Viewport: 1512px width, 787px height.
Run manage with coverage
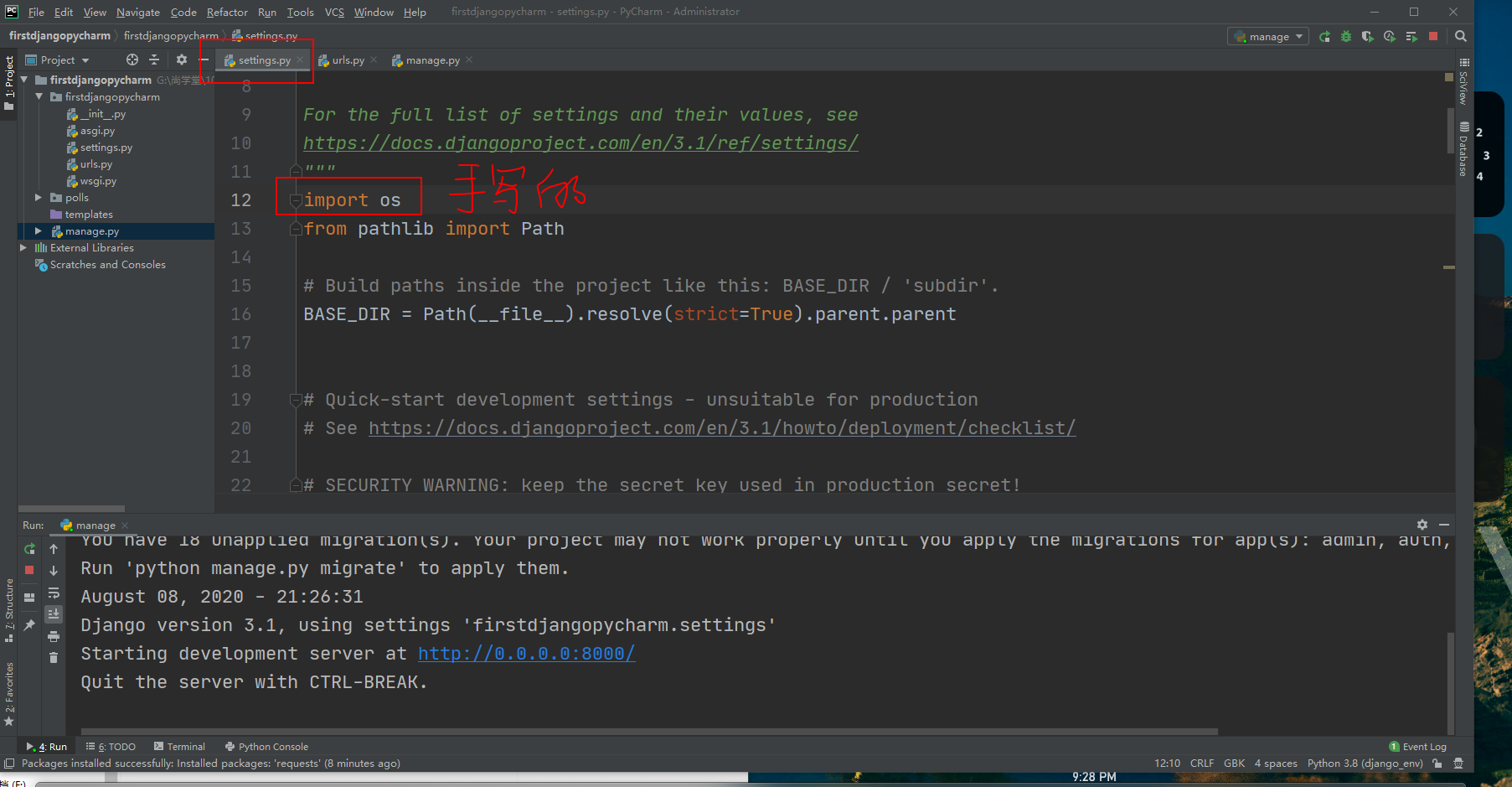pyautogui.click(x=1368, y=37)
